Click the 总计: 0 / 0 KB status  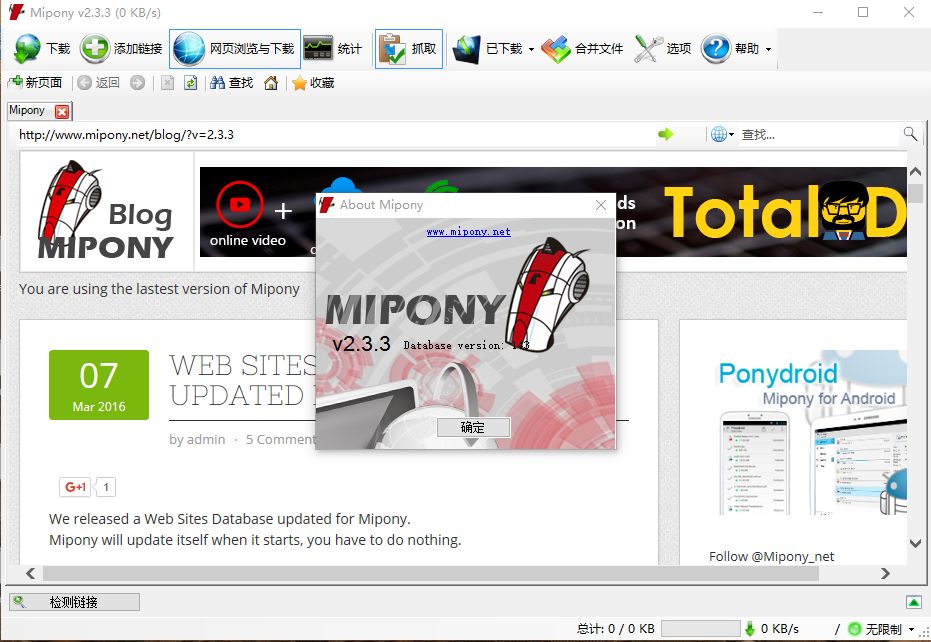616,628
